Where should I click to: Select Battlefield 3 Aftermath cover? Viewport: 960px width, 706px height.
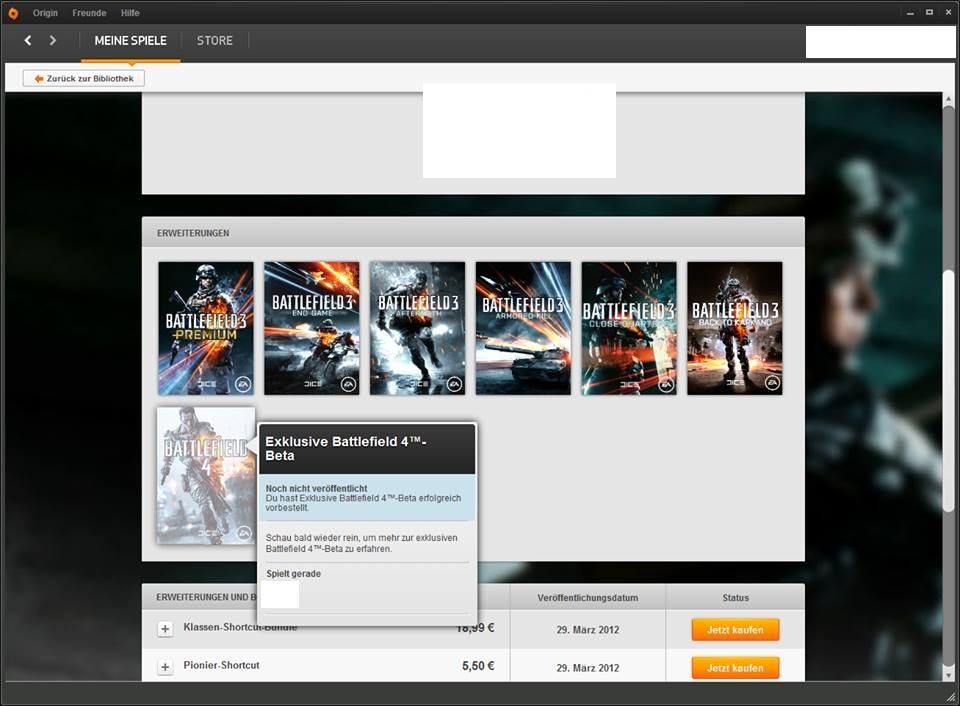point(418,328)
